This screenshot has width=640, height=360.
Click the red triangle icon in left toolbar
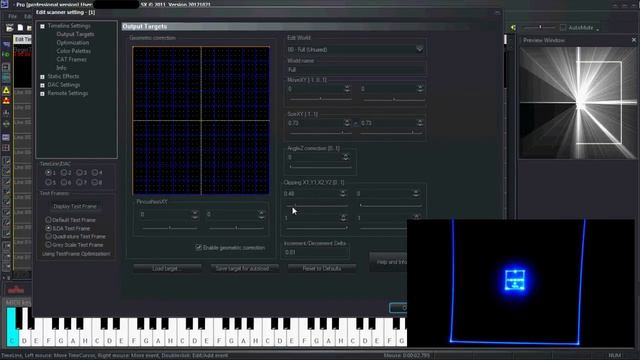click(6, 100)
